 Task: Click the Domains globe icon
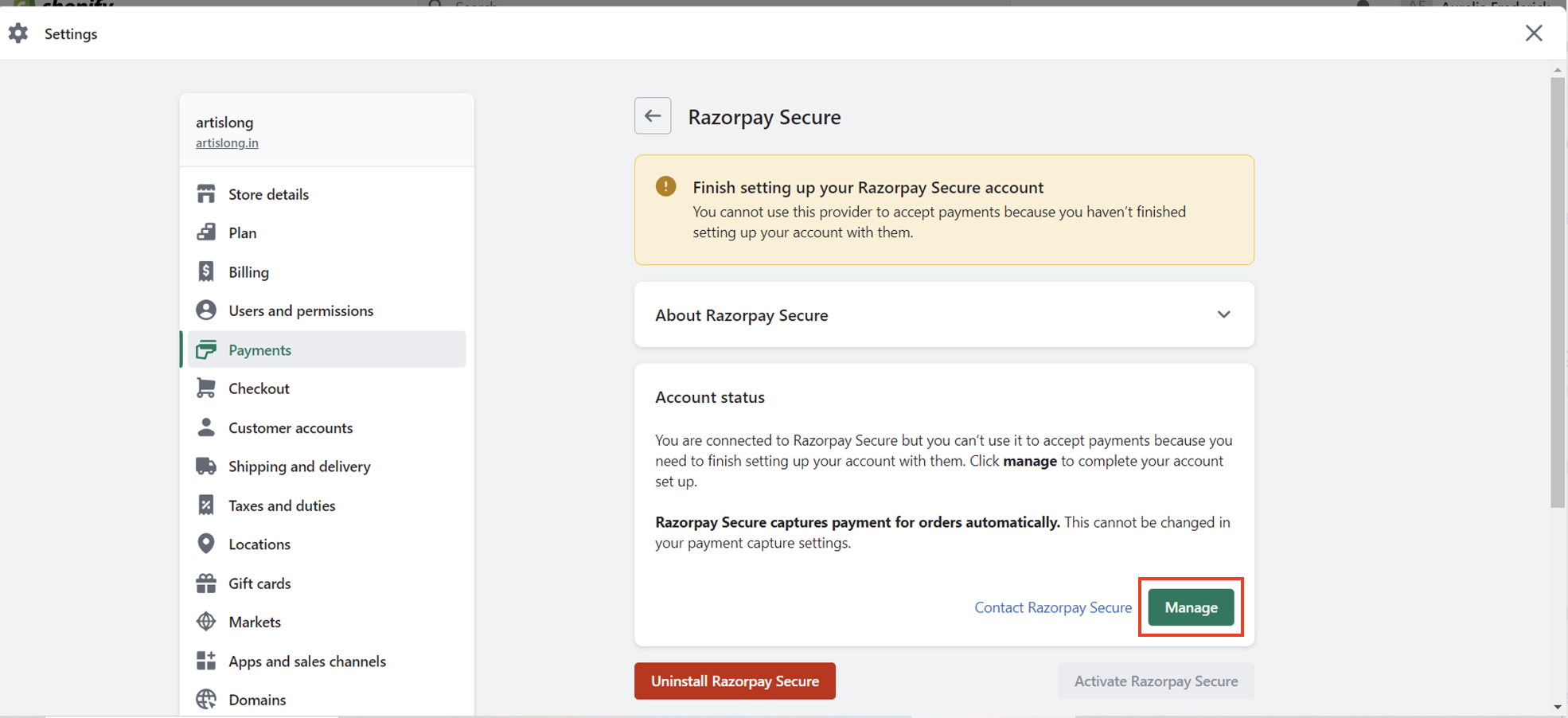click(x=206, y=699)
